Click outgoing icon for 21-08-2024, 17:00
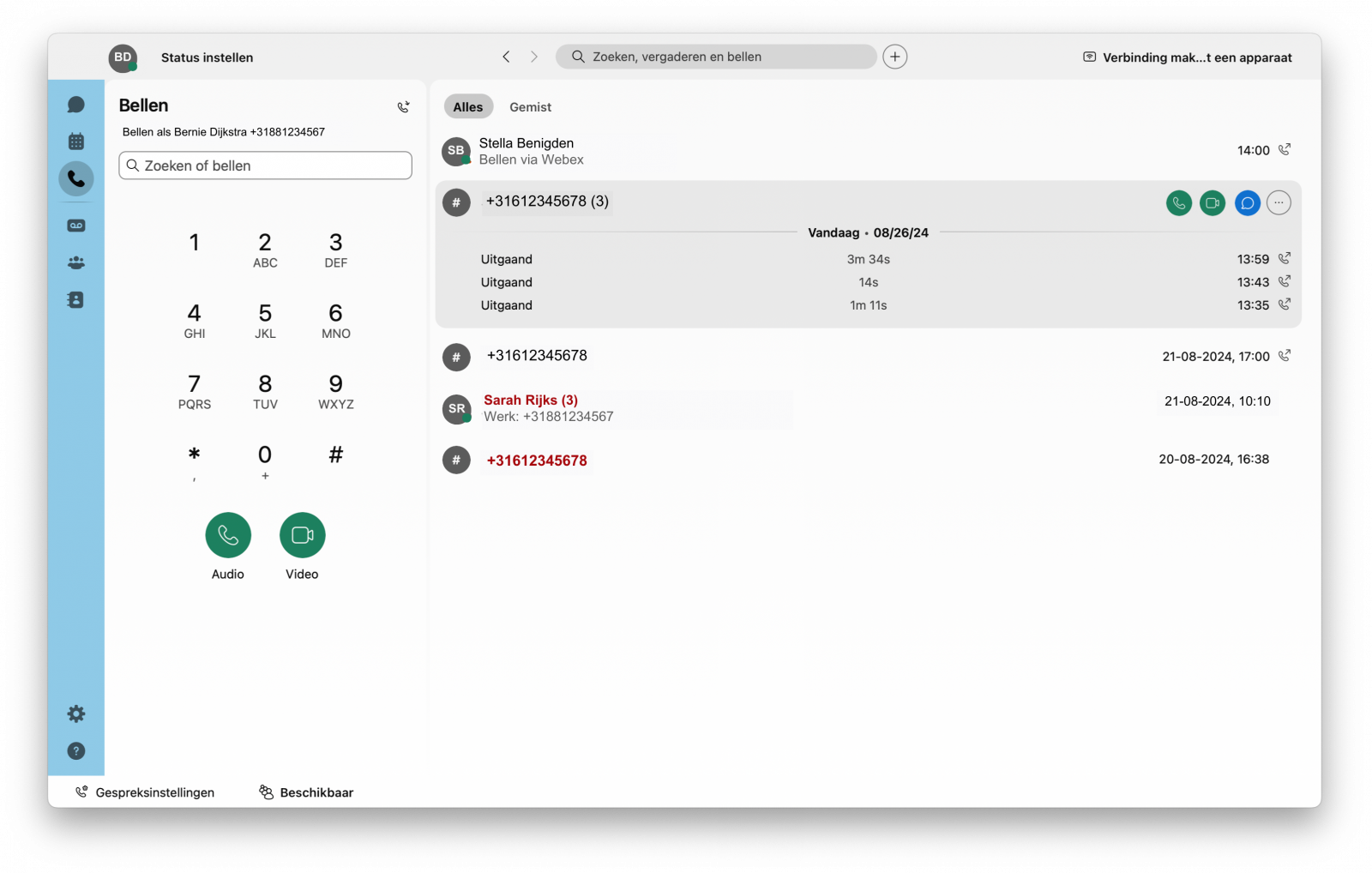This screenshot has height=873, width=1372. click(x=1285, y=356)
